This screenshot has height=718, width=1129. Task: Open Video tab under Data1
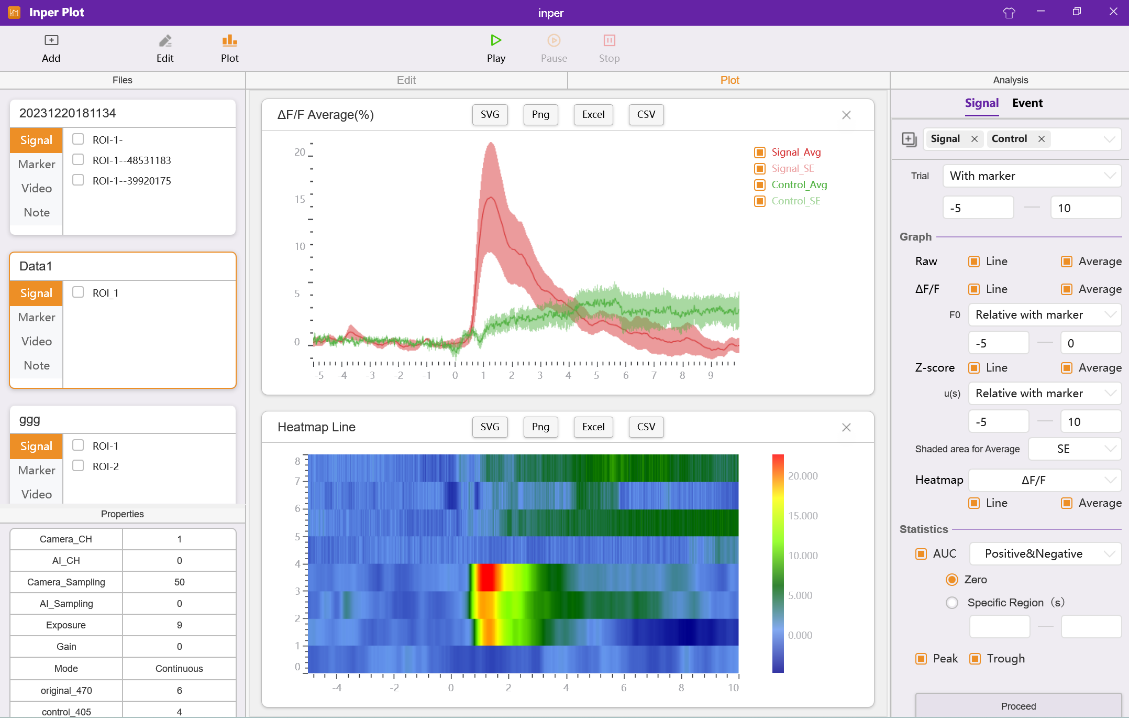37,341
